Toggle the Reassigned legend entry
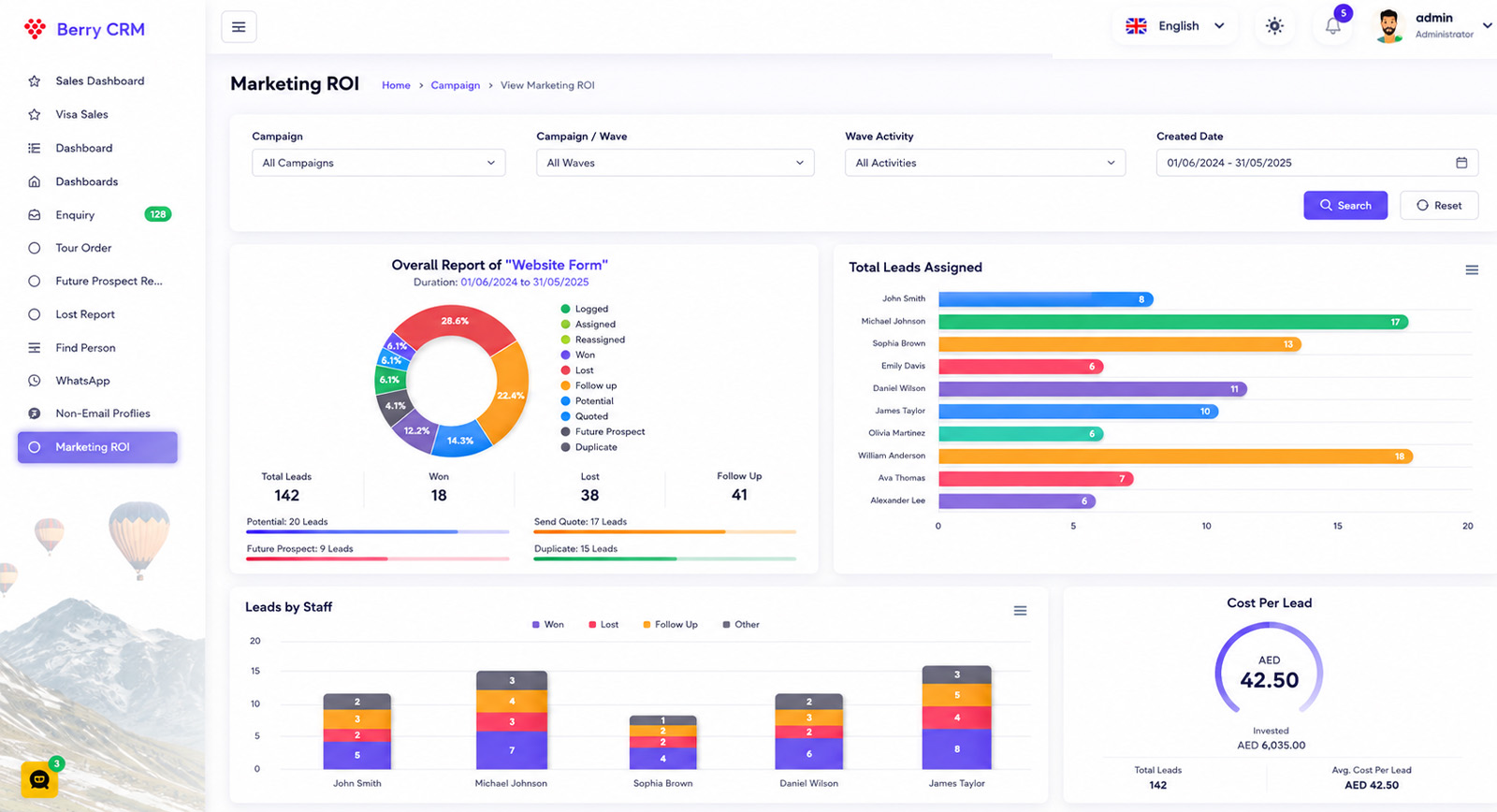Image resolution: width=1497 pixels, height=812 pixels. (x=593, y=340)
